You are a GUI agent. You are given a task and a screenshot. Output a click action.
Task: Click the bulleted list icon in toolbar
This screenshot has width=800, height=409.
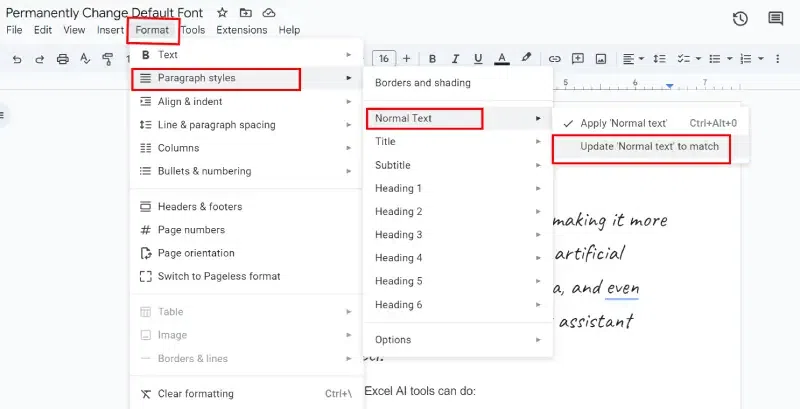(715, 59)
